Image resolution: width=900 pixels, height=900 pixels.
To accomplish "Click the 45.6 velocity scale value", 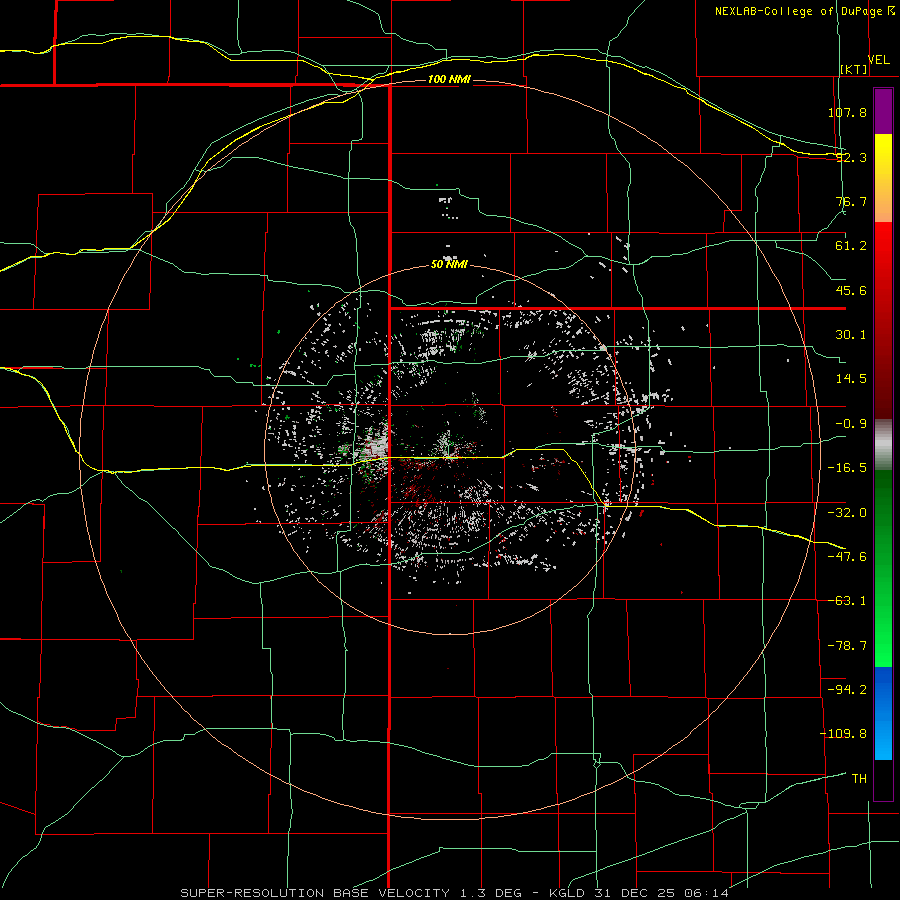I will click(851, 290).
